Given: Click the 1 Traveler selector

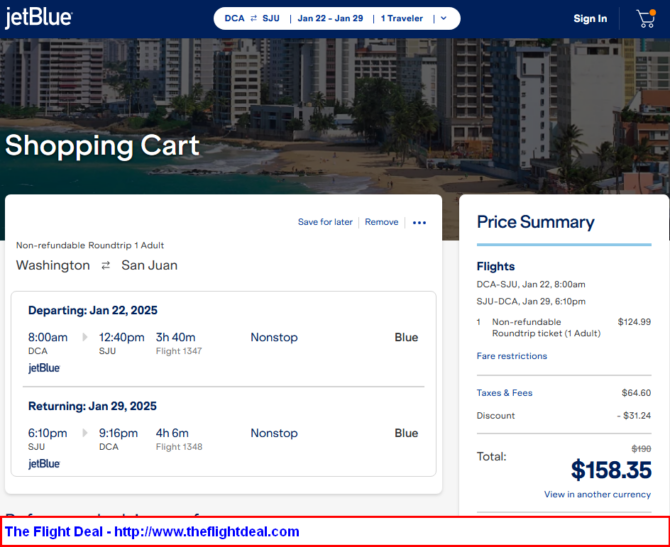Looking at the screenshot, I should (x=402, y=18).
